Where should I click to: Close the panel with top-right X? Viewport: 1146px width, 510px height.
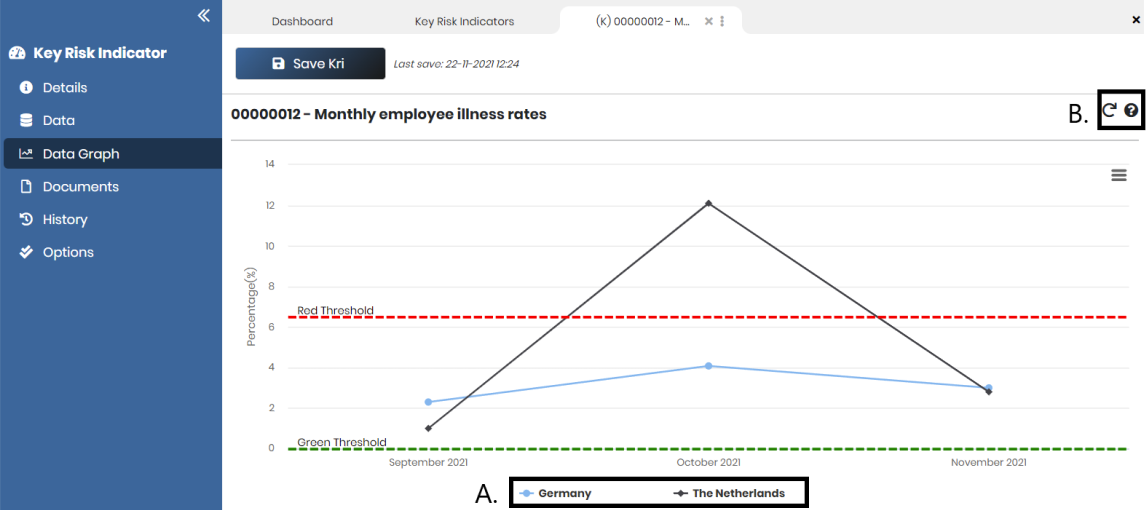click(1136, 21)
